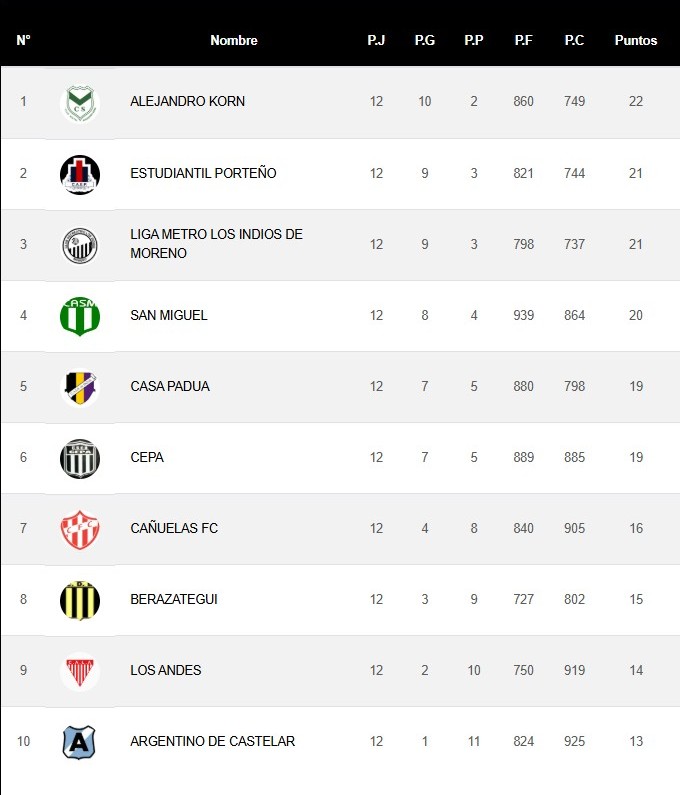The width and height of the screenshot is (680, 795).
Task: Click the green San Miguel CASM badge
Action: point(80,316)
